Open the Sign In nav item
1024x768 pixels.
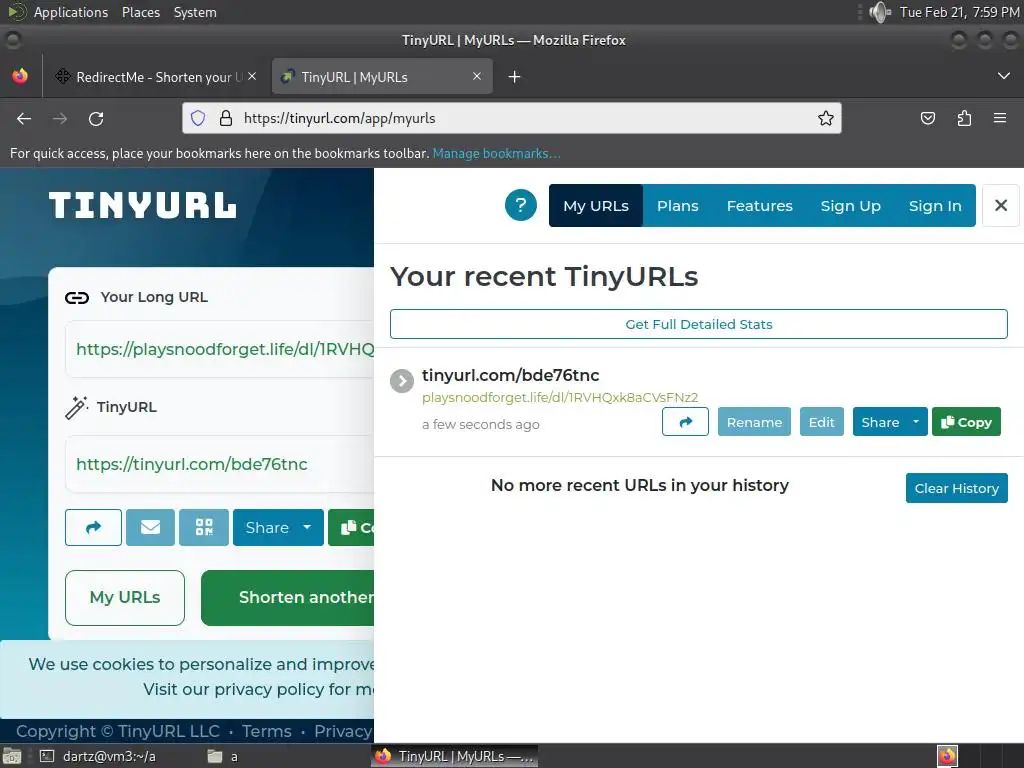click(935, 205)
